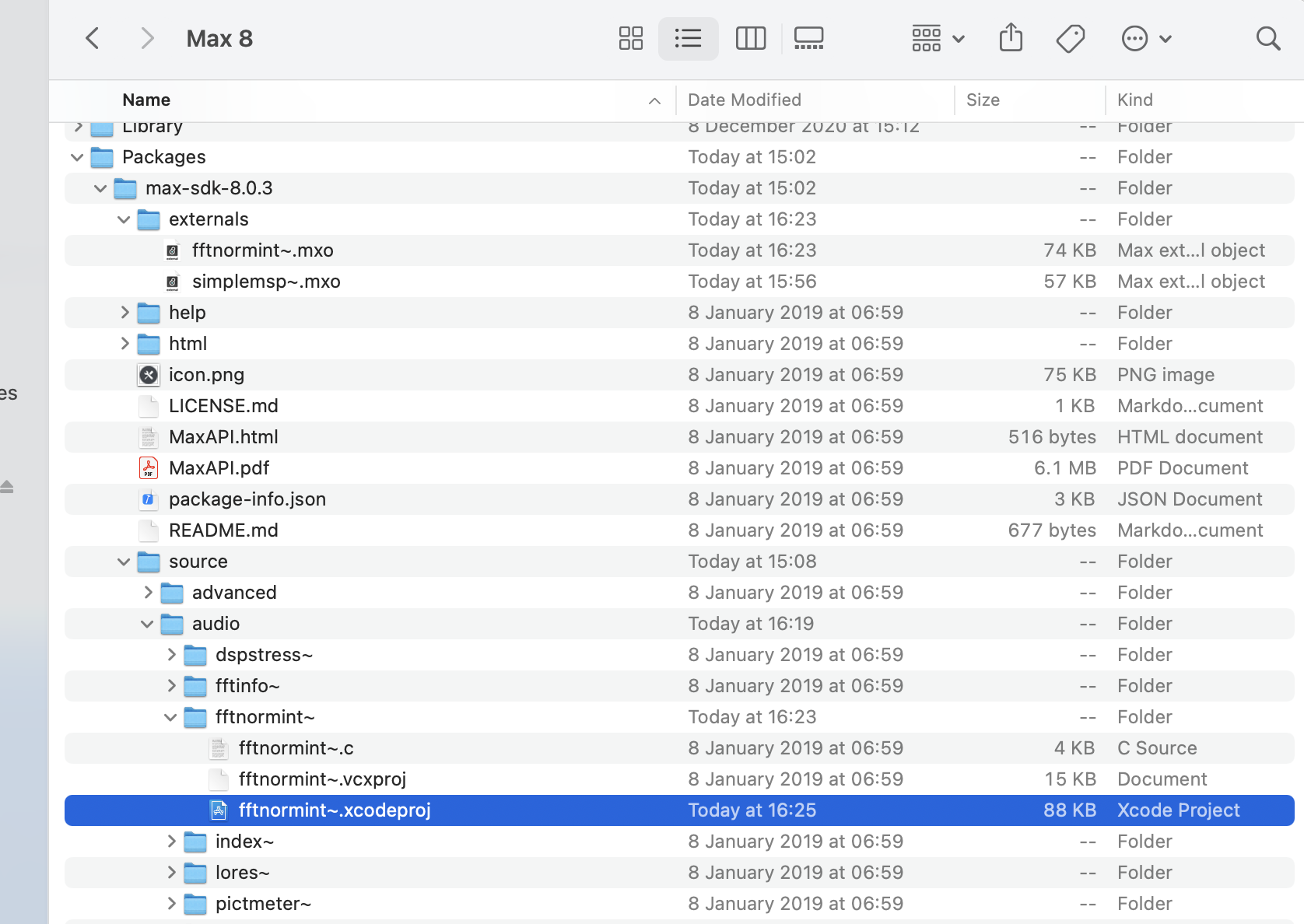Switch to list view
This screenshot has width=1304, height=924.
coord(688,38)
